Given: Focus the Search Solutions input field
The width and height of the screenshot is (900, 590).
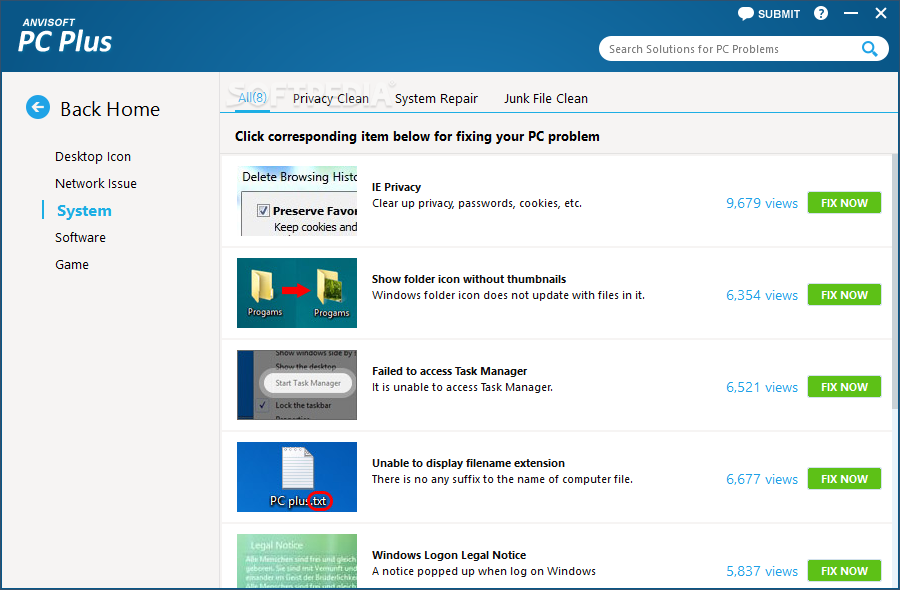Looking at the screenshot, I should point(743,49).
